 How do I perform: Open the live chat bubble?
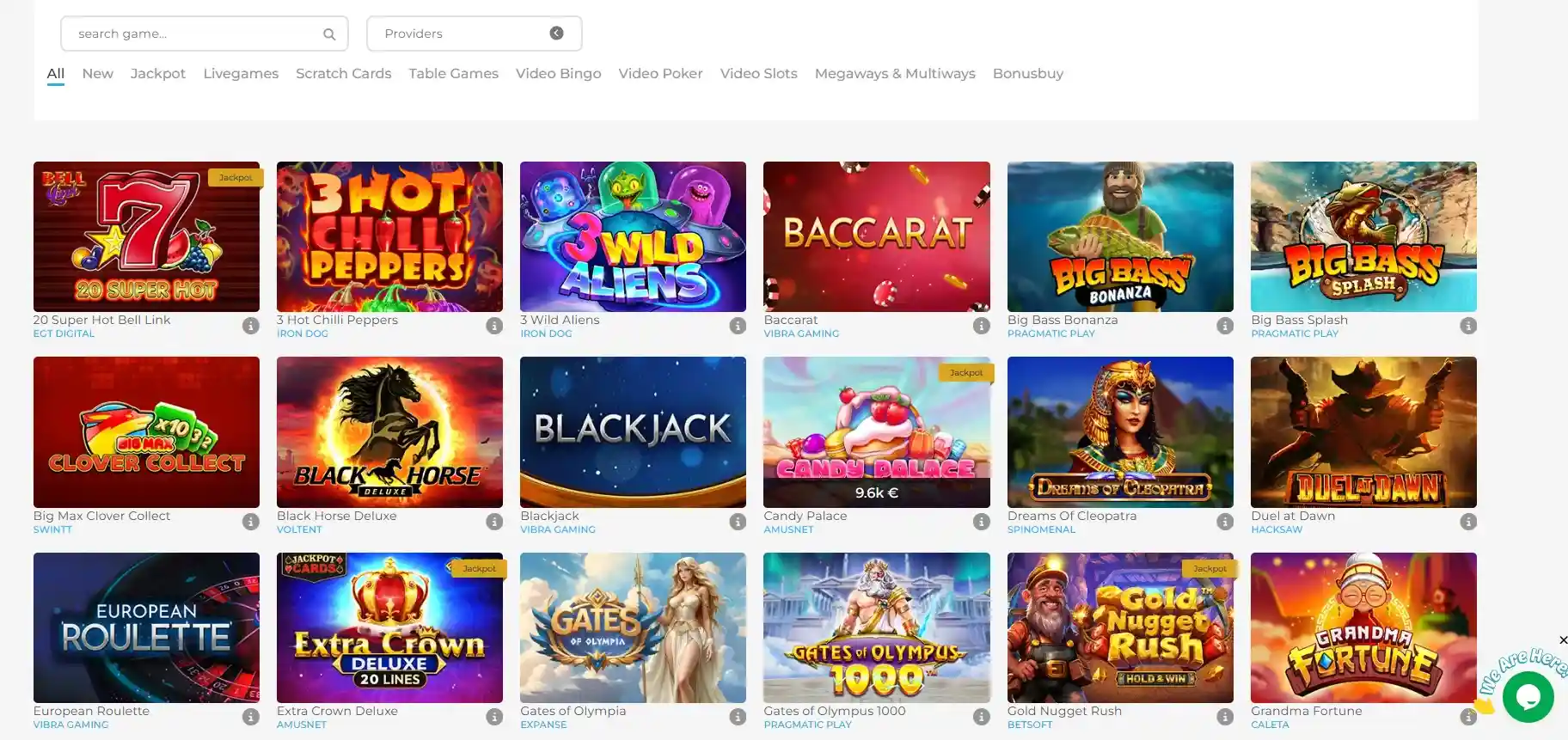click(1528, 697)
